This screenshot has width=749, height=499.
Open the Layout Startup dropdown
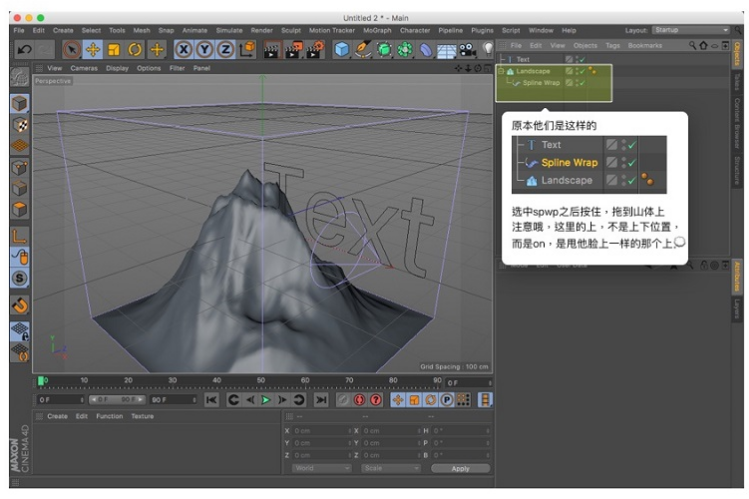pos(690,31)
